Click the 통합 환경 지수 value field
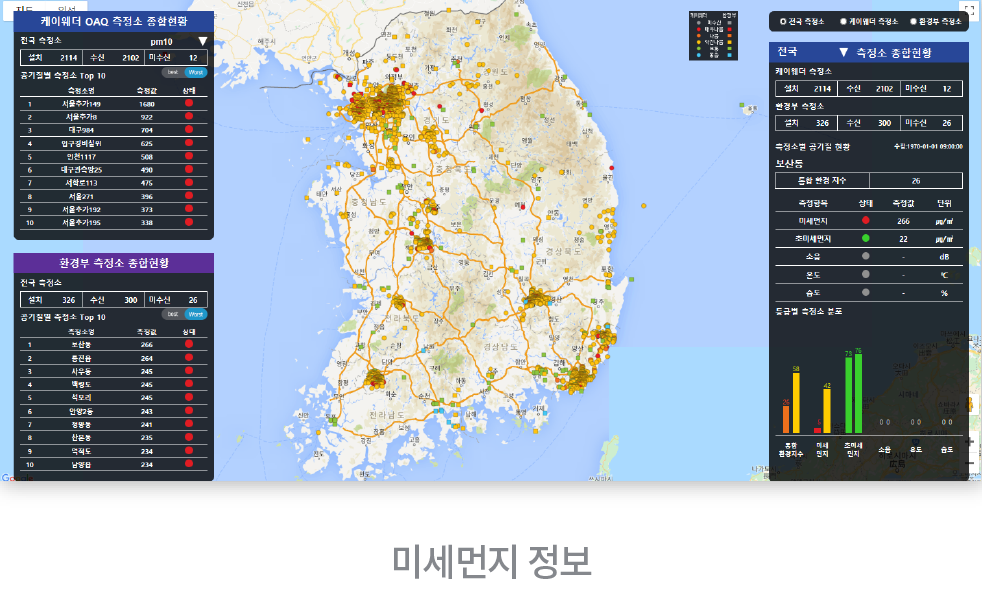The image size is (982, 589). (915, 181)
